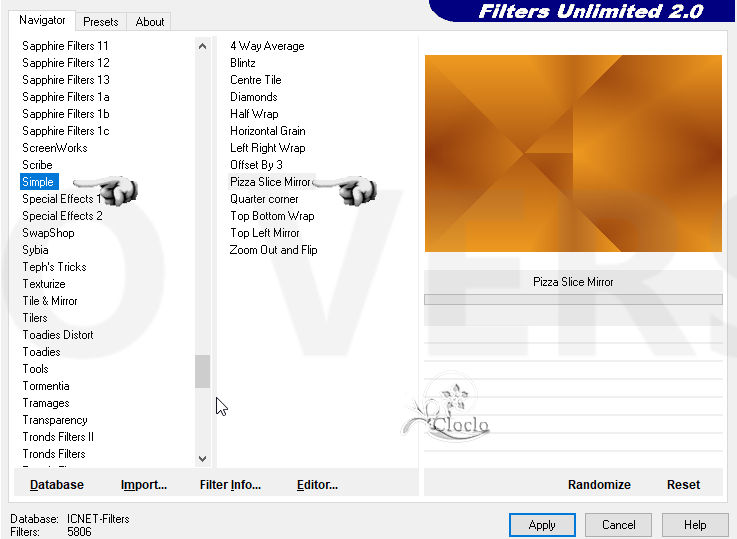This screenshot has height=539, width=737.
Task: Click the Cancel button
Action: pos(618,525)
